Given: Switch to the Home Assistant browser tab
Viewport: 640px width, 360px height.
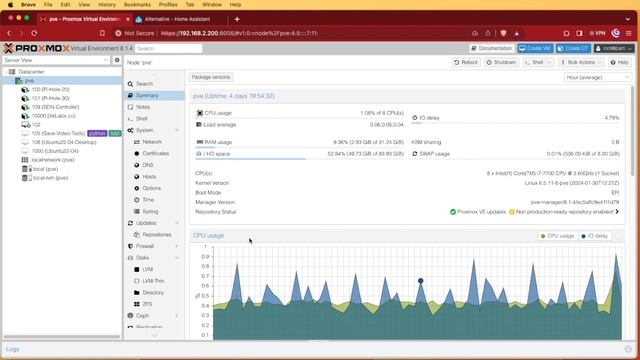Looking at the screenshot, I should (178, 19).
